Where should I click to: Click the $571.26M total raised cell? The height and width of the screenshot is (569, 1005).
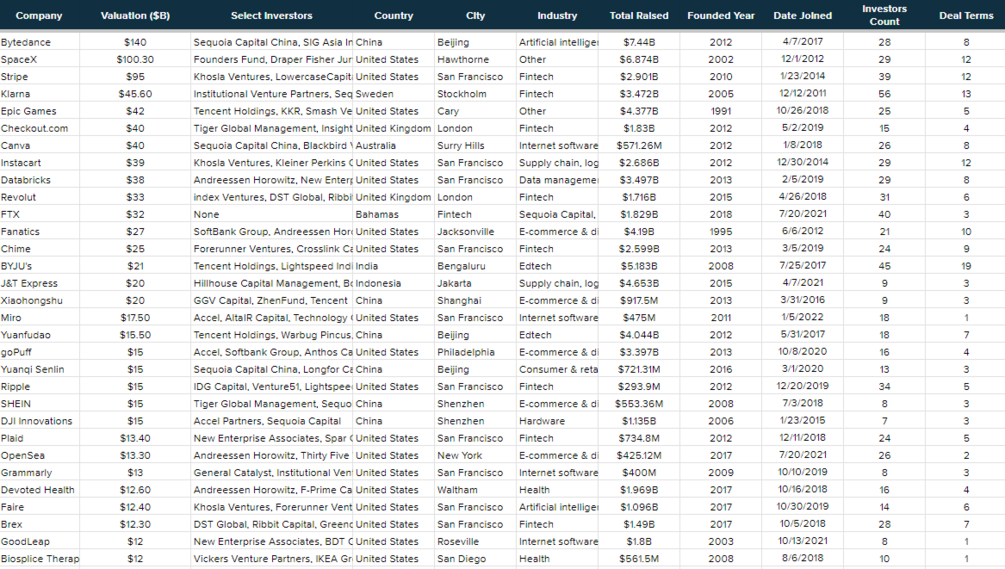click(639, 146)
